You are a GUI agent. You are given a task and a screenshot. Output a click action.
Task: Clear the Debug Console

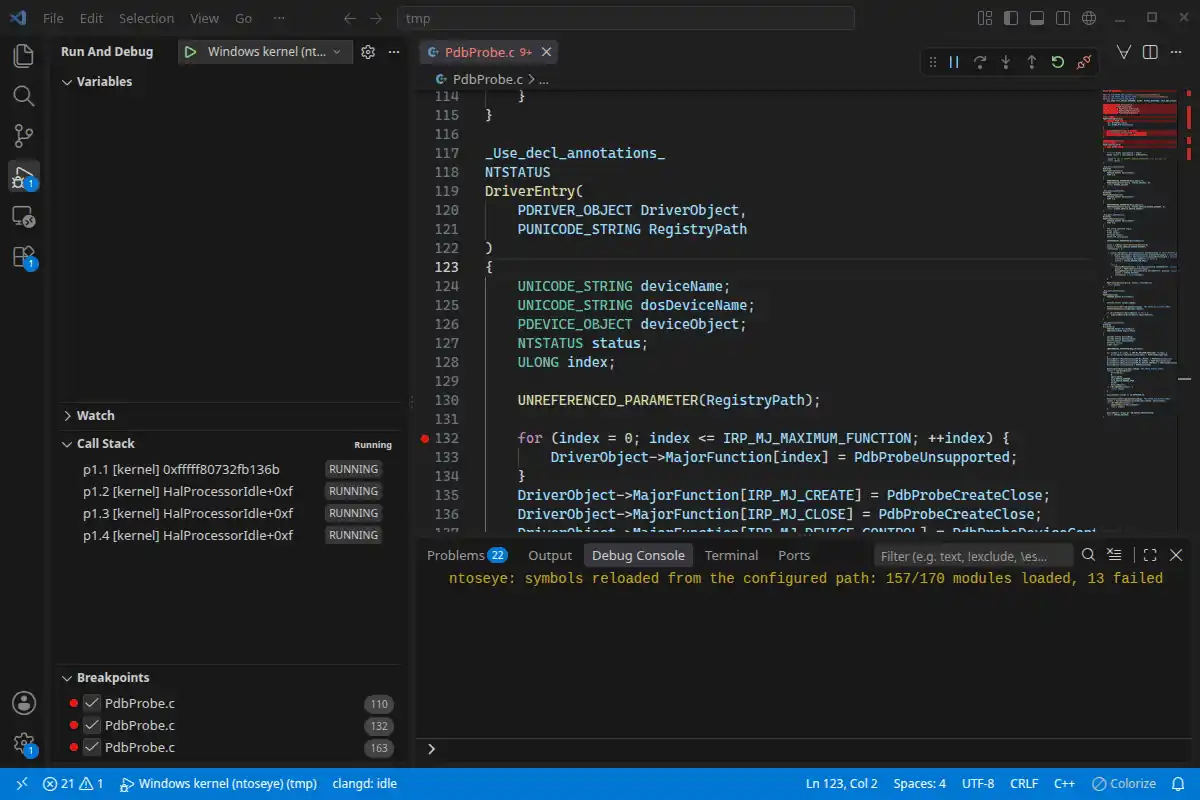[1115, 555]
